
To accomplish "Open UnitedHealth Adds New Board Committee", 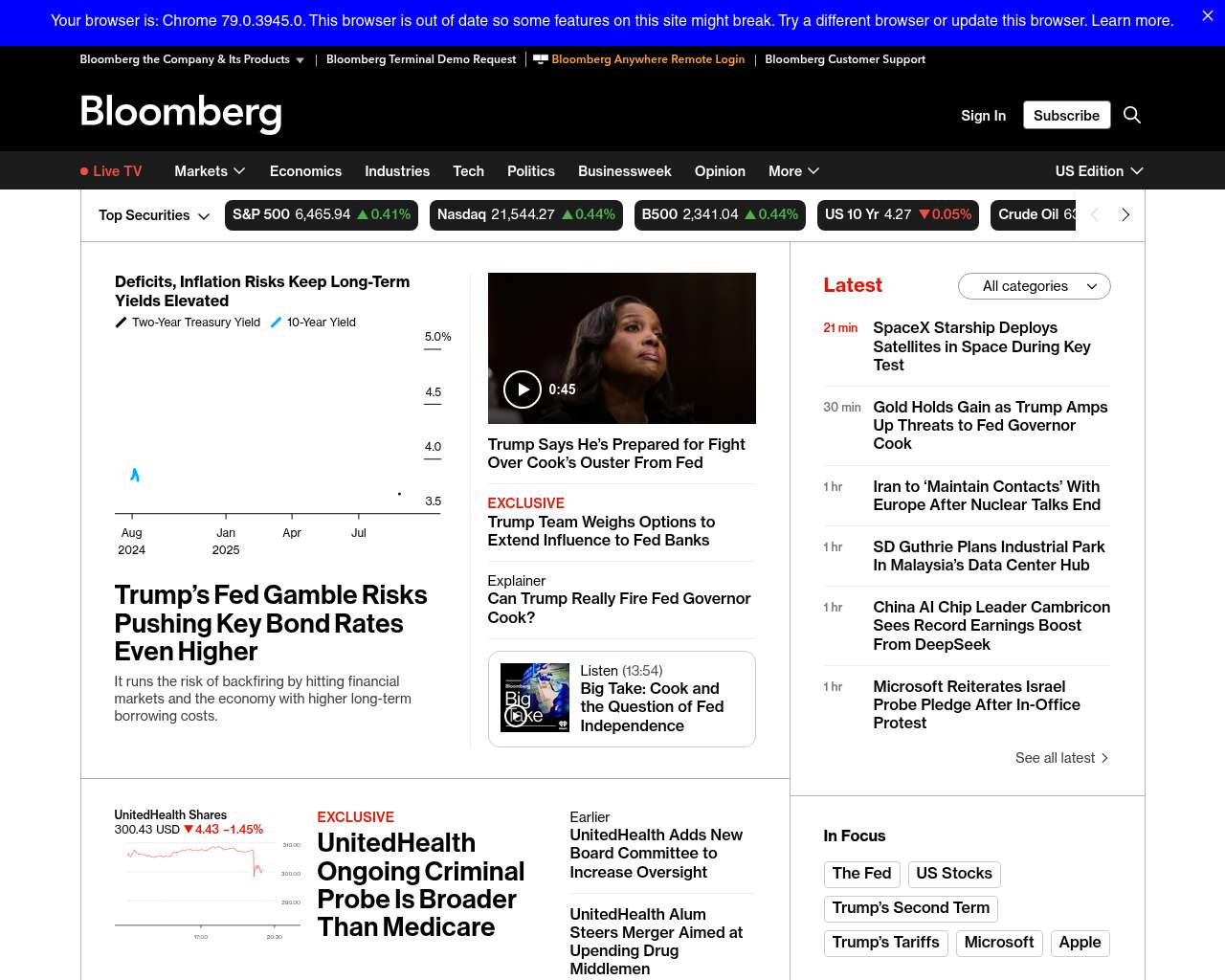I will 657,854.
